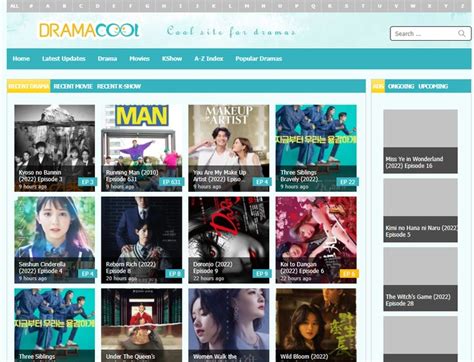Image resolution: width=474 pixels, height=362 pixels.
Task: Click the 'Doronjo (2022) Episode 9' title text
Action: (213, 268)
